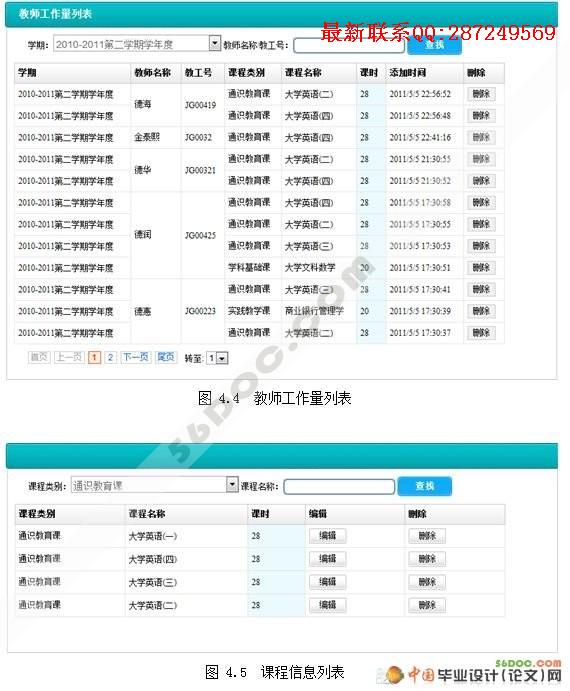Select teacher name 德闰
Viewport: 570px width, 691px height.
pyautogui.click(x=143, y=234)
